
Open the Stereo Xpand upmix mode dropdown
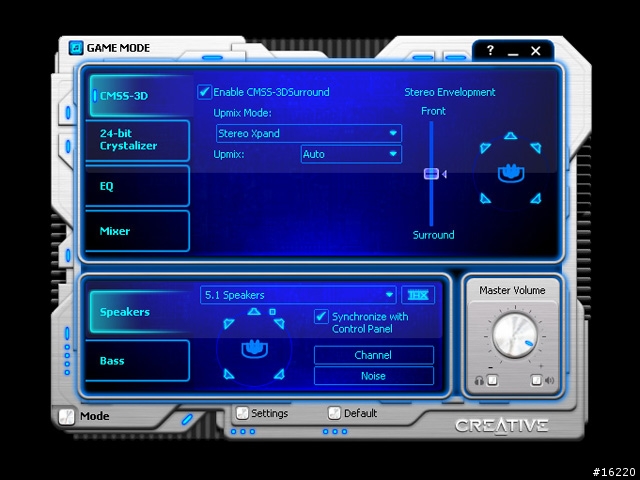coord(309,133)
